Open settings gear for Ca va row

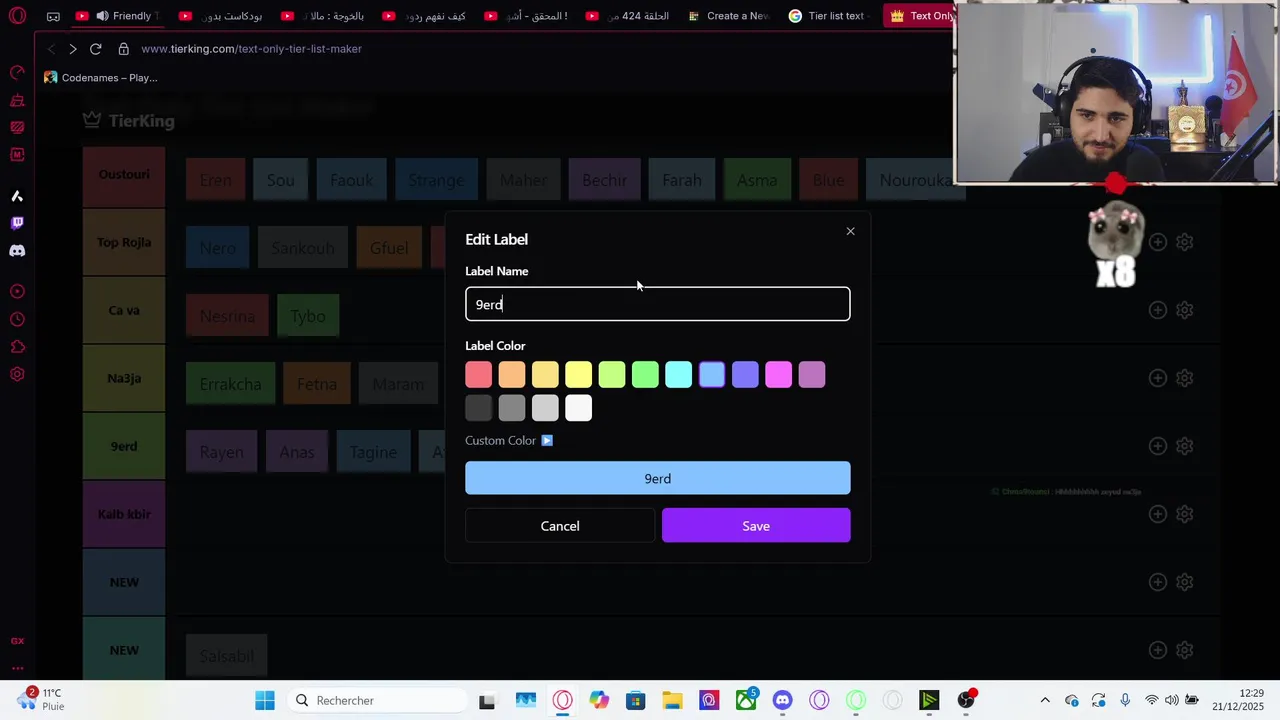coord(1185,310)
